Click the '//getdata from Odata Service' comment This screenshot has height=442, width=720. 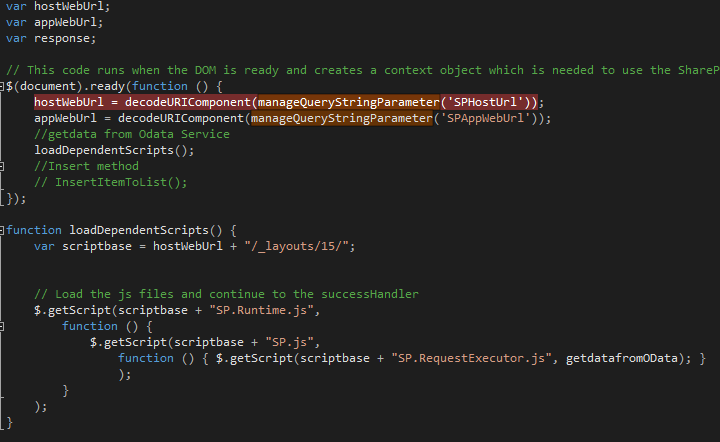tap(132, 134)
